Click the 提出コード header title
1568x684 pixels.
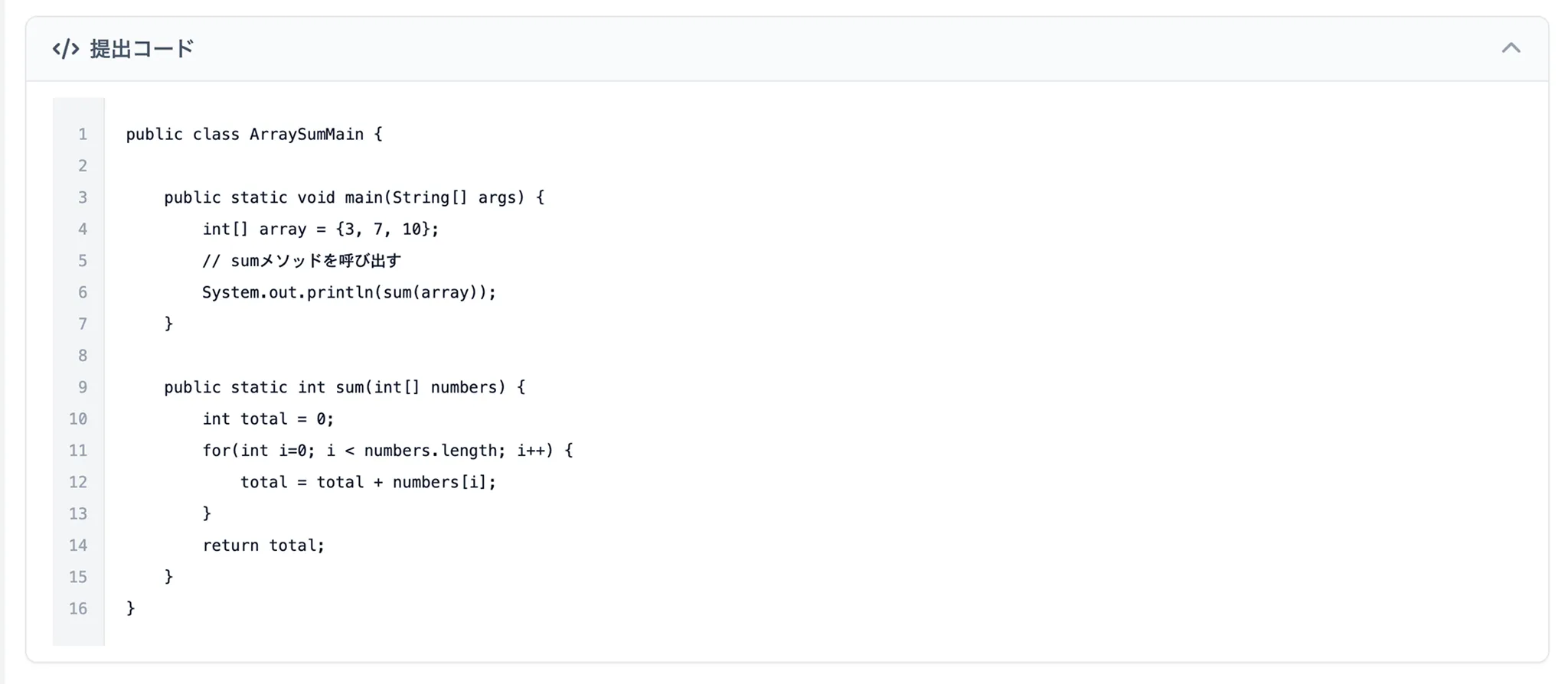142,49
